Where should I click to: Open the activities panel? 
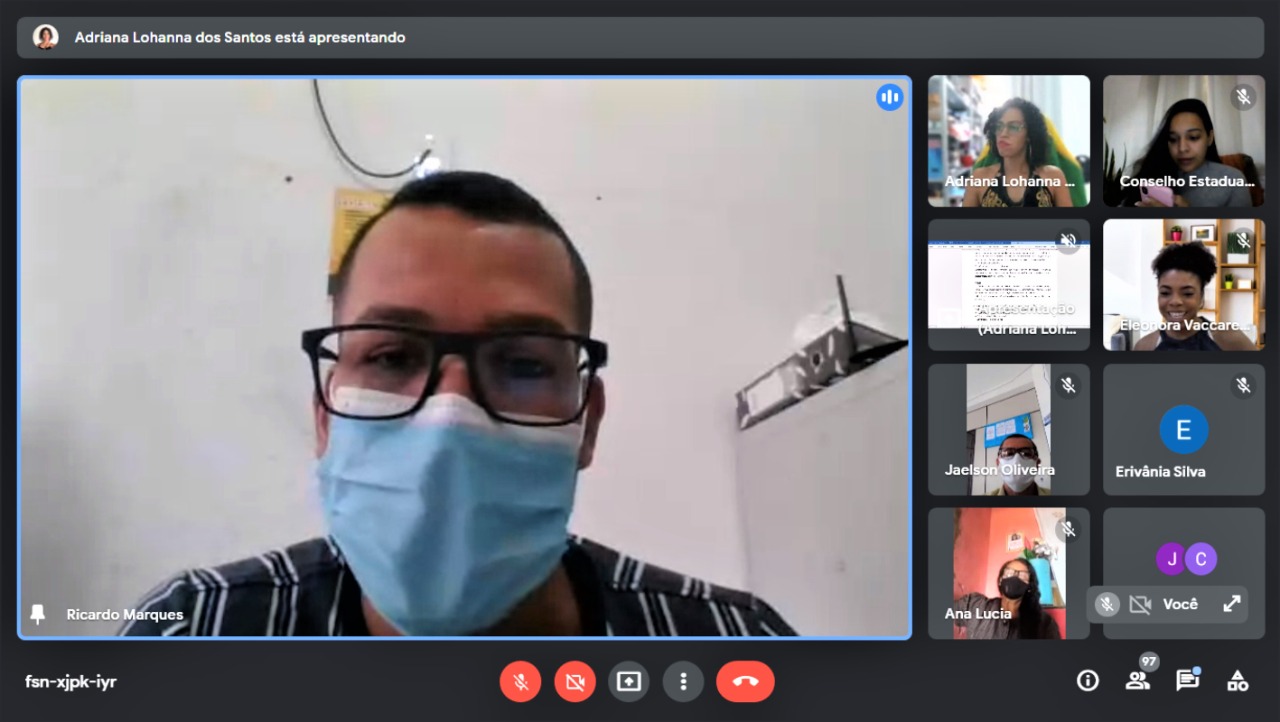coord(1237,681)
